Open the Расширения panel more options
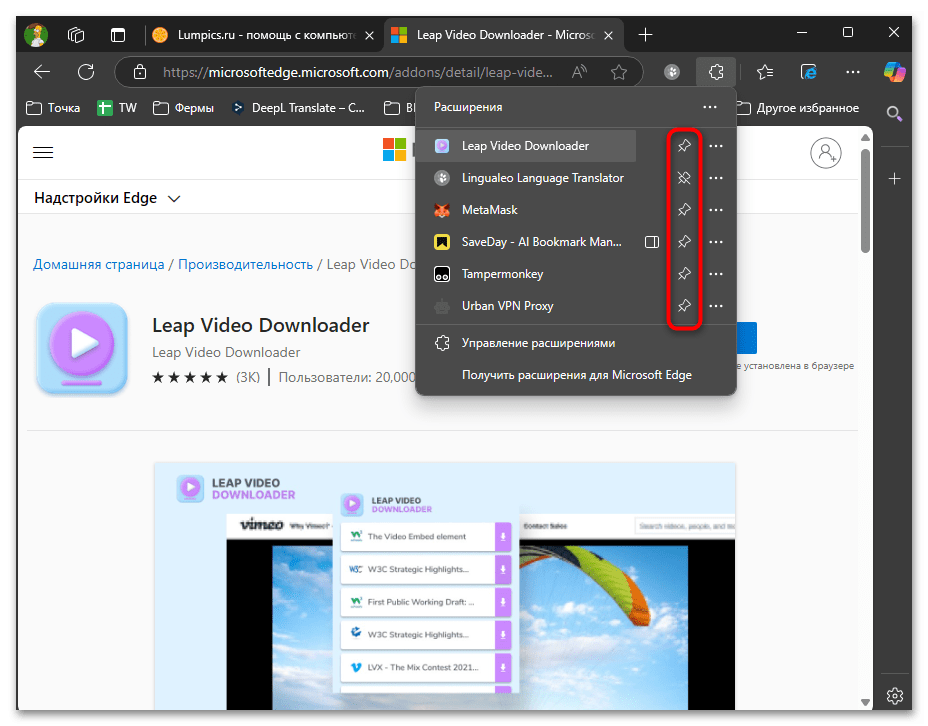Viewport: 928px width, 726px height. [x=710, y=107]
